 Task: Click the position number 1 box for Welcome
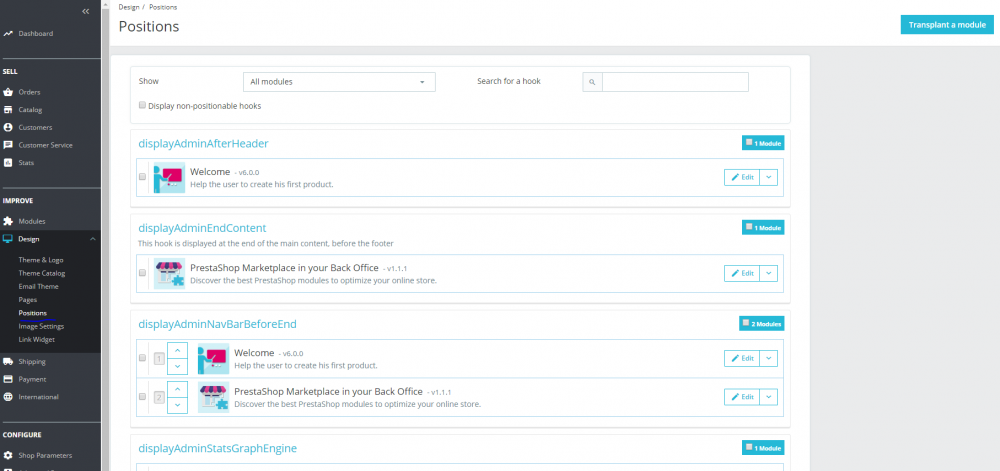point(159,359)
